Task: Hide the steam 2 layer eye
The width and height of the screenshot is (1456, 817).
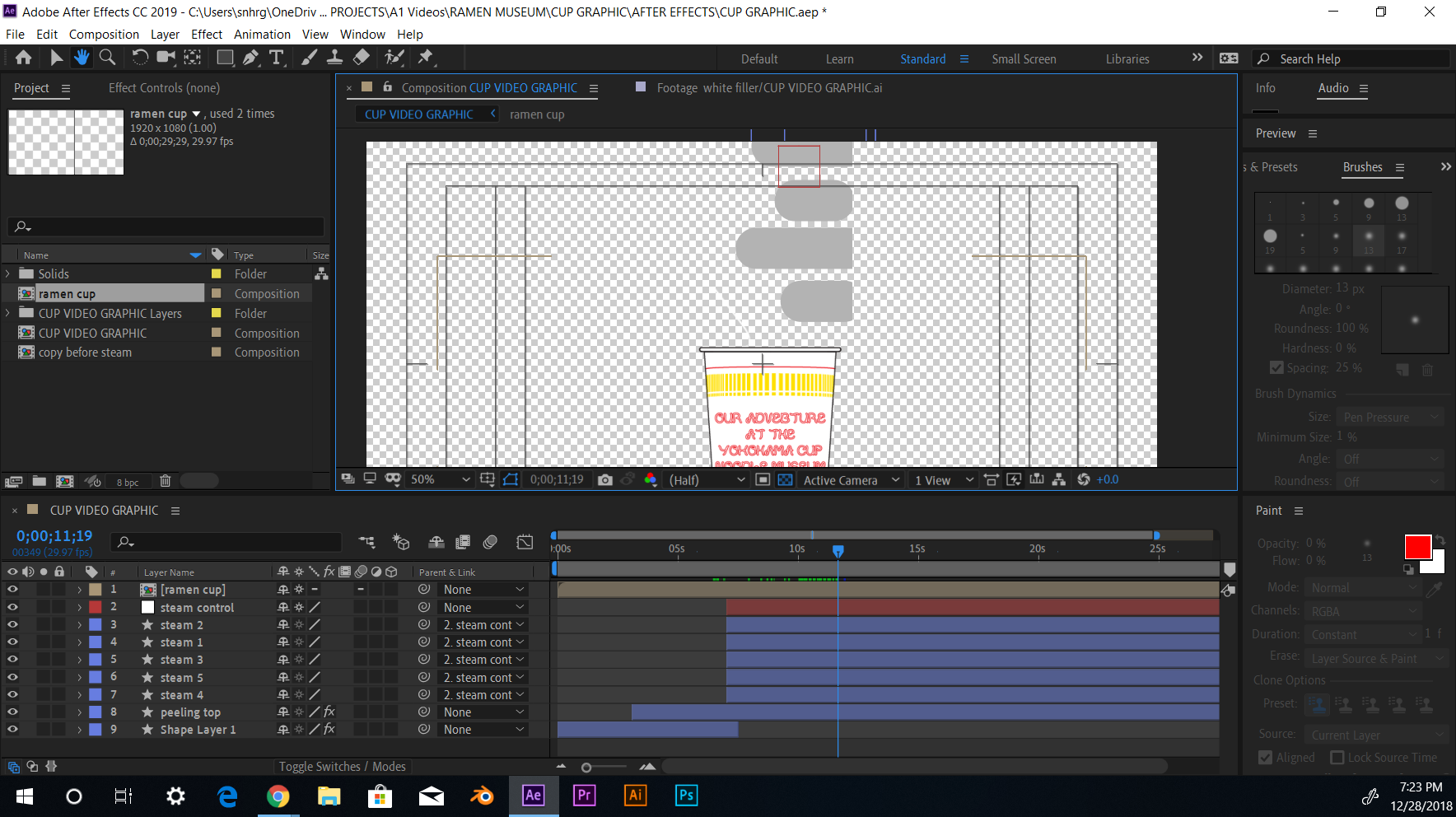Action: point(12,624)
